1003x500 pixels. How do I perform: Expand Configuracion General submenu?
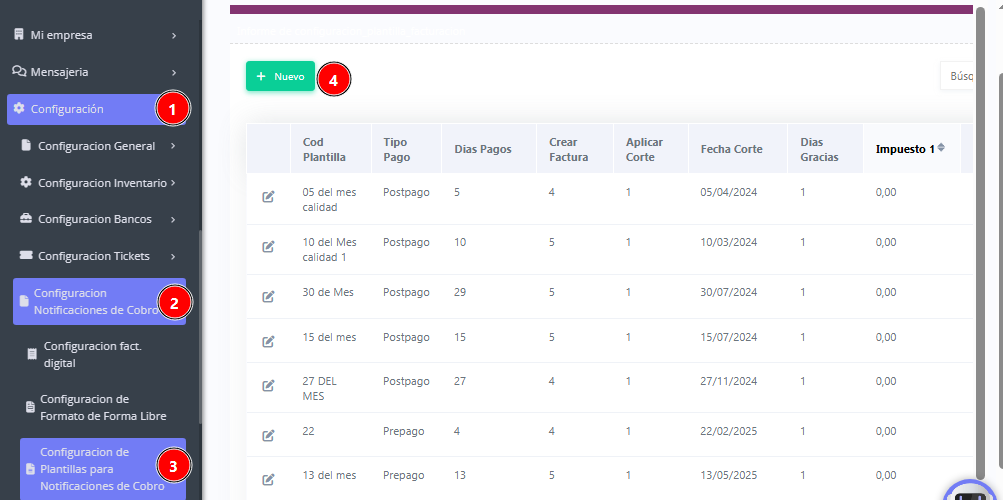(98, 146)
